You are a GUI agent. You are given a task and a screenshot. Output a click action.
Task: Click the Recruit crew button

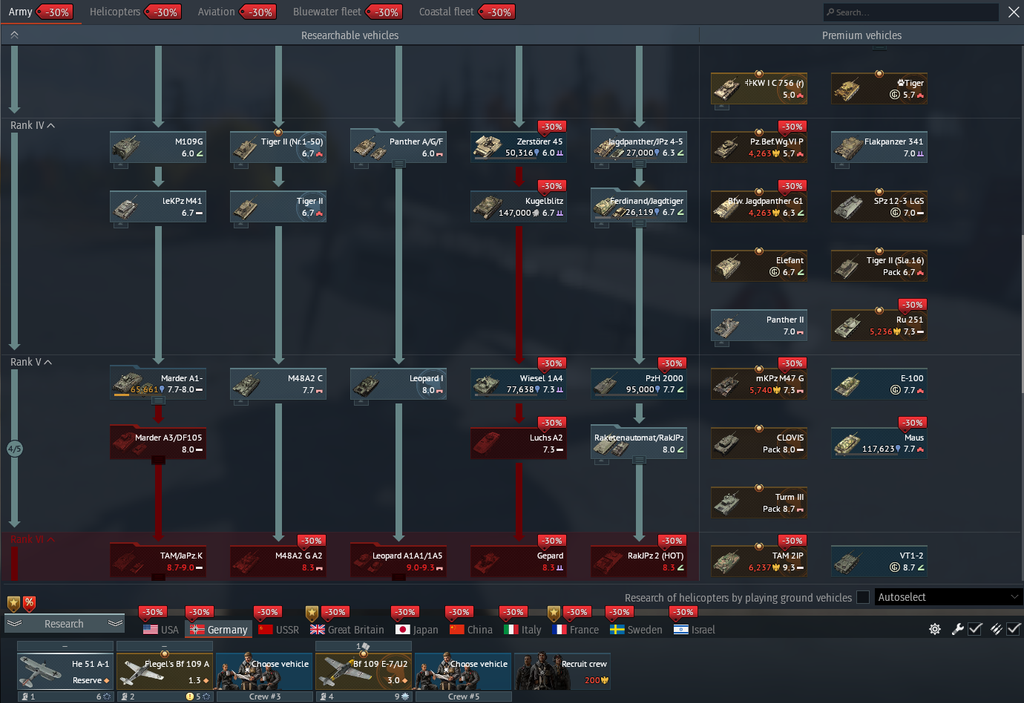(562, 672)
